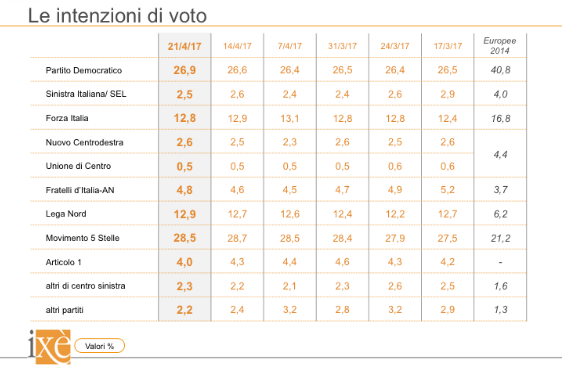Click the Partito Democratico row label
The width and height of the screenshot is (562, 367).
84,70
